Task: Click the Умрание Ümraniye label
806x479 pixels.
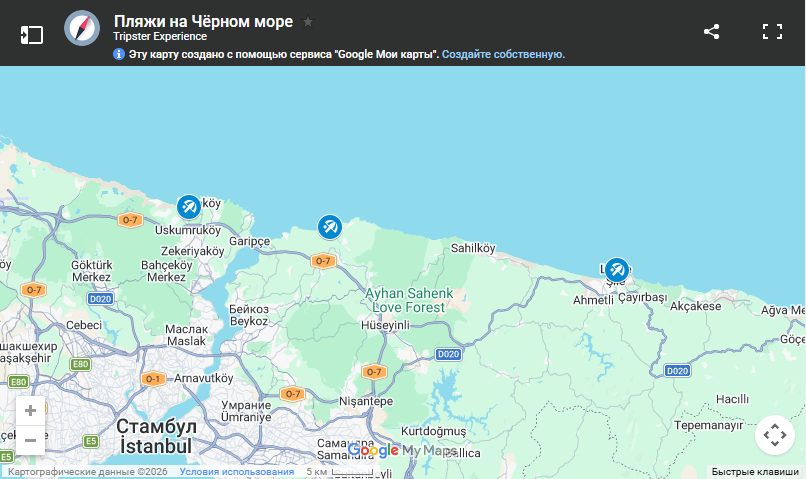Action: click(x=246, y=411)
